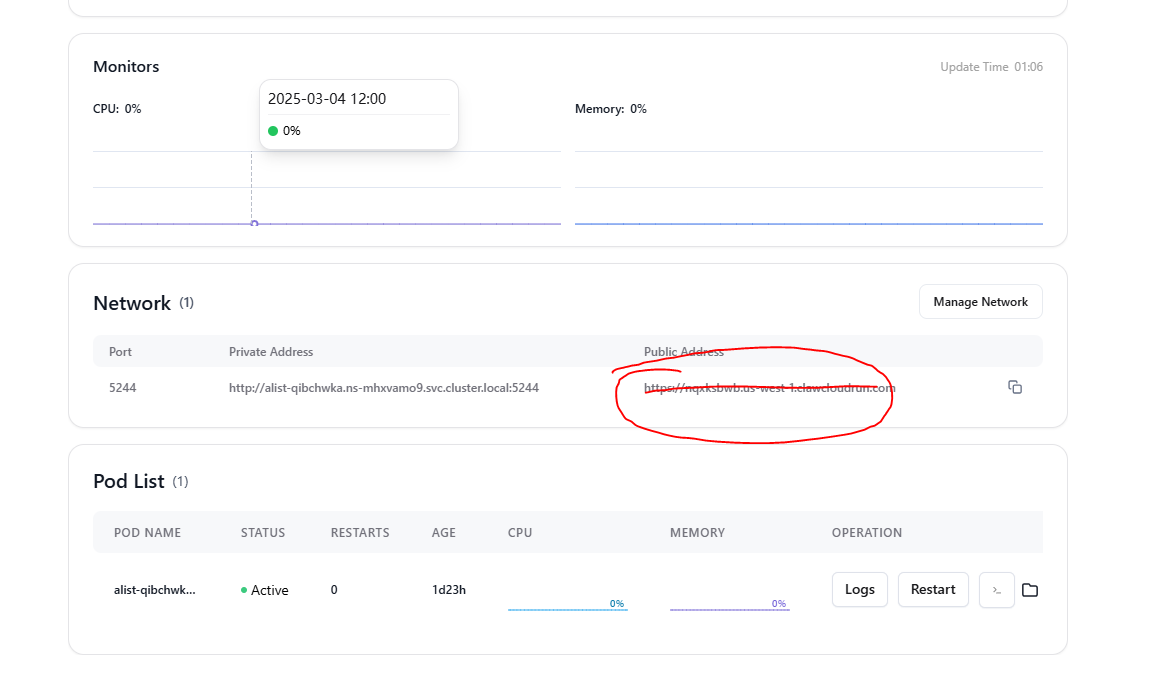Open Logs for the alist pod
This screenshot has height=676, width=1154.
(859, 590)
